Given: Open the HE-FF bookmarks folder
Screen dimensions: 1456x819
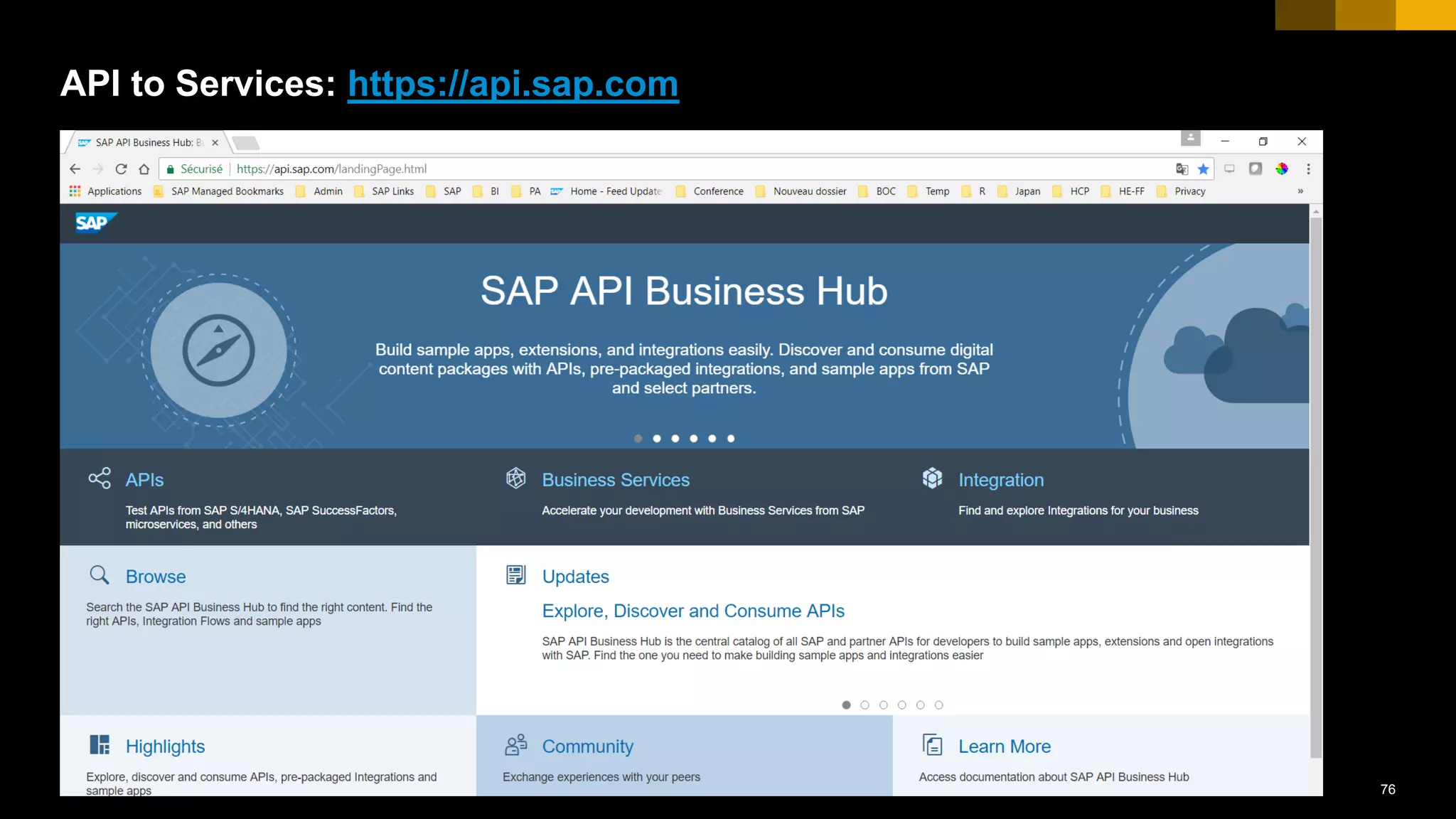Looking at the screenshot, I should coord(1123,191).
